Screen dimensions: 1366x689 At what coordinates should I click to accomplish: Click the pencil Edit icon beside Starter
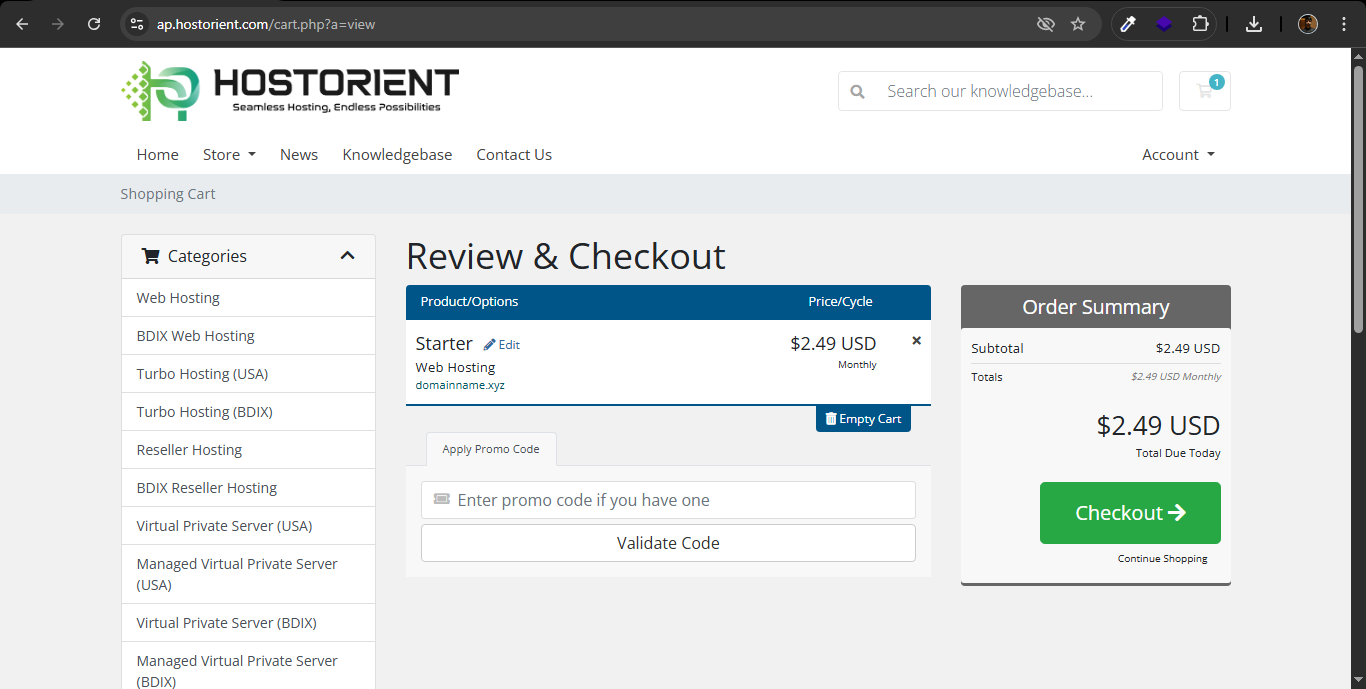click(490, 345)
